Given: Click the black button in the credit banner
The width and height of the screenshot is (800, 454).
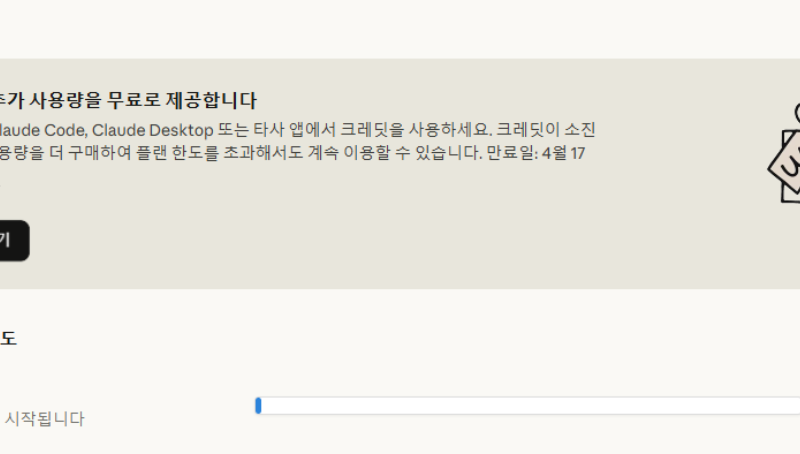Looking at the screenshot, I should 12,241.
